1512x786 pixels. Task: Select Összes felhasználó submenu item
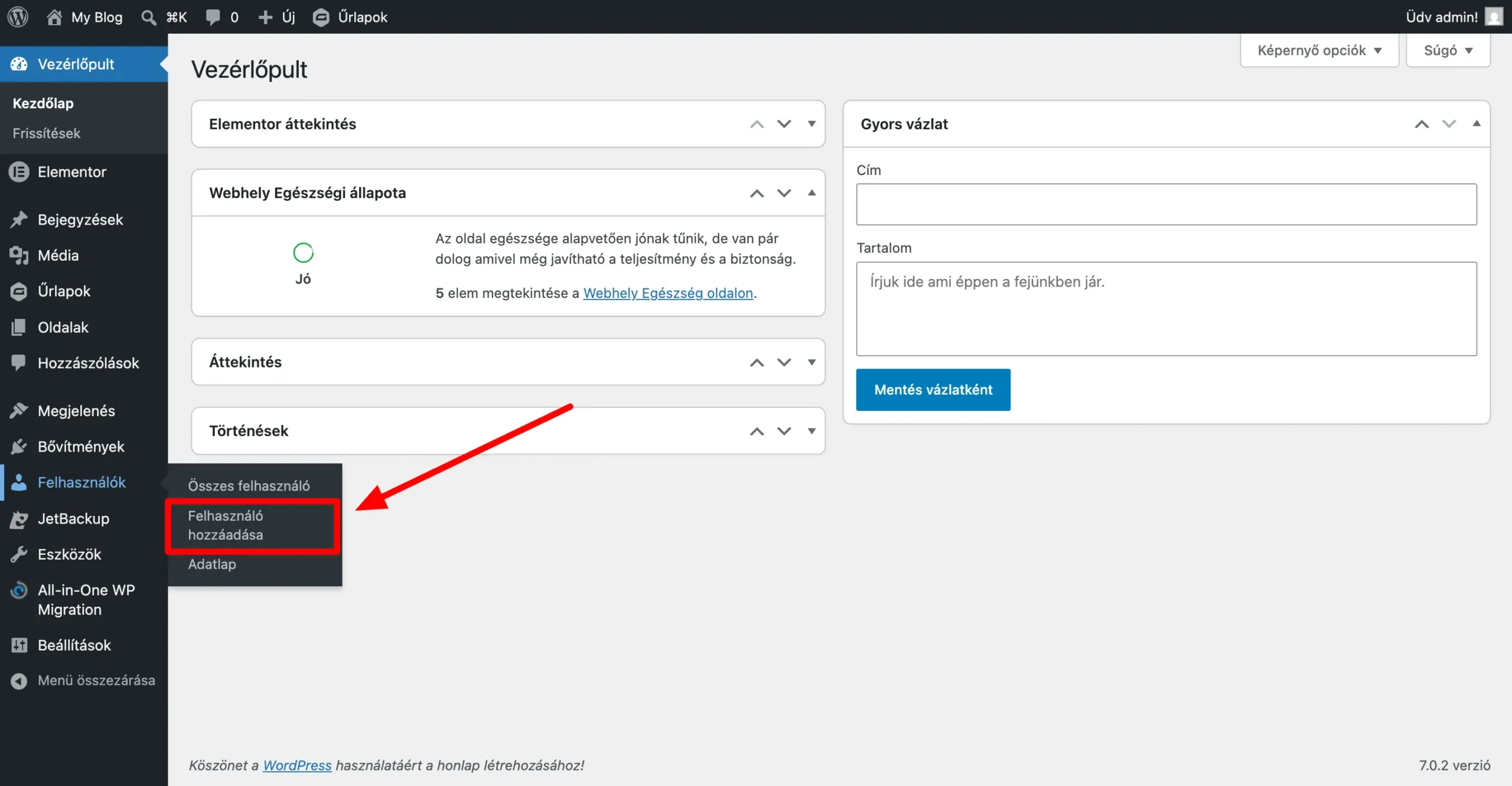click(x=249, y=486)
